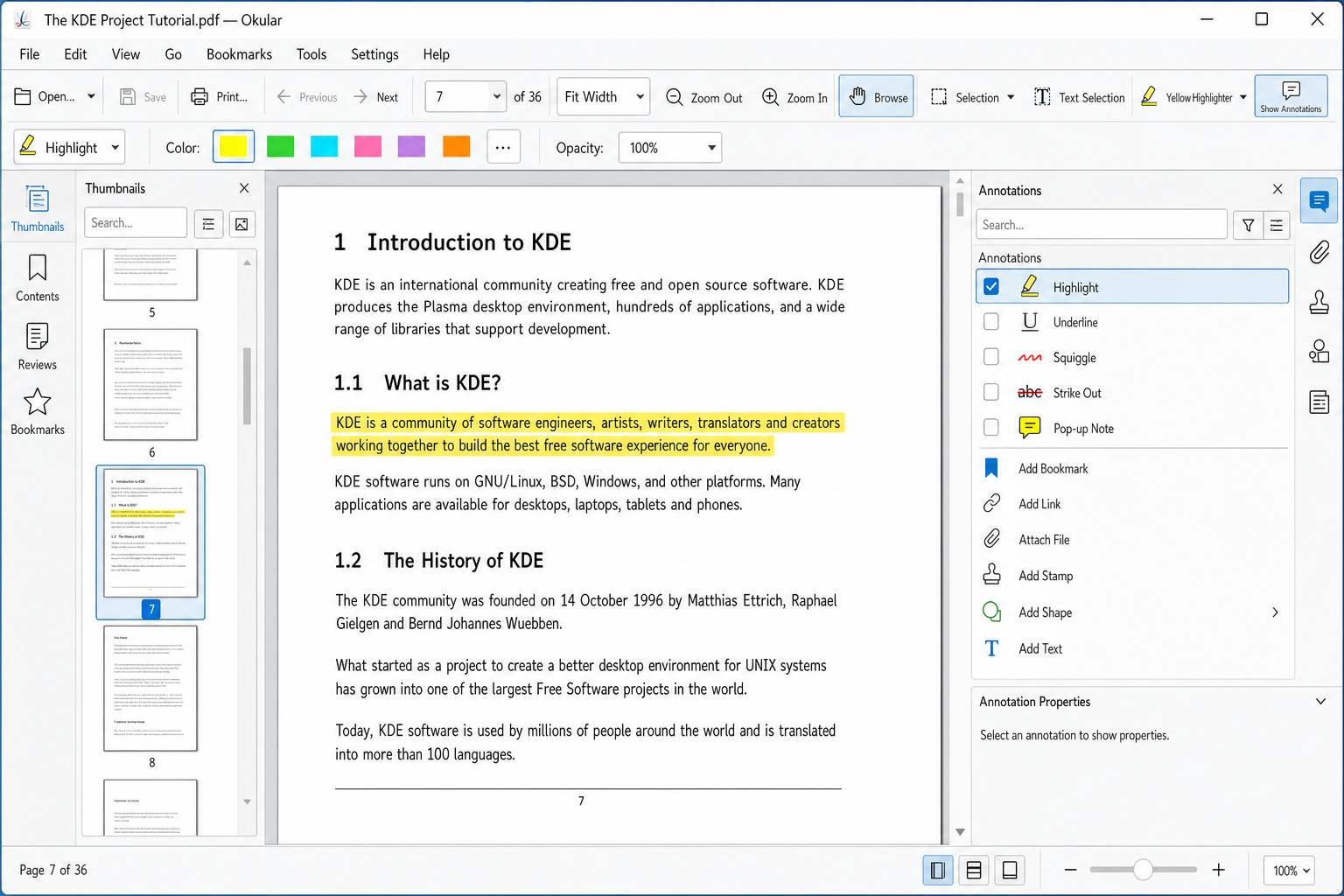
Task: Go to the Previous page
Action: pyautogui.click(x=307, y=97)
